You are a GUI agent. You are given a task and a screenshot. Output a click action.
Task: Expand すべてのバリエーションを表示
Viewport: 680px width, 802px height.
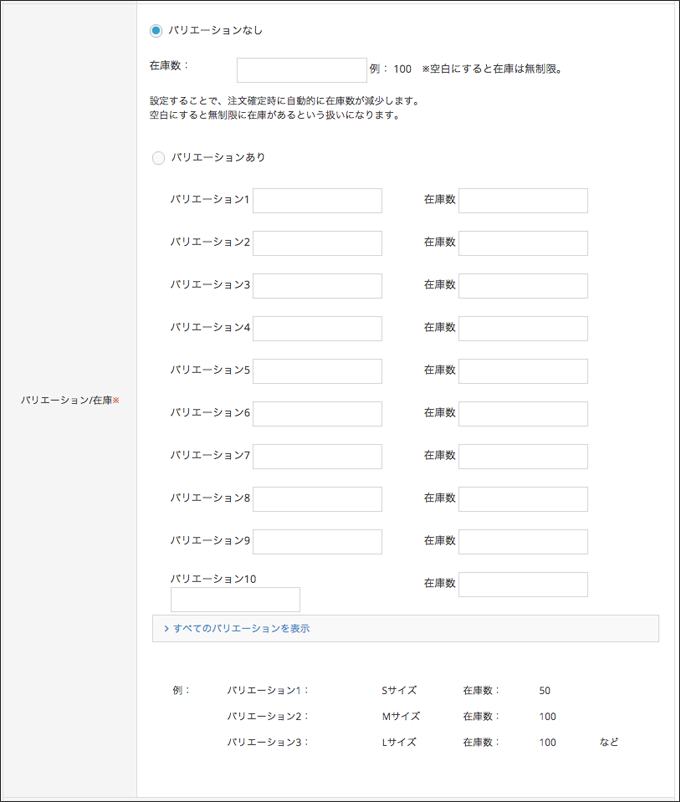point(405,628)
